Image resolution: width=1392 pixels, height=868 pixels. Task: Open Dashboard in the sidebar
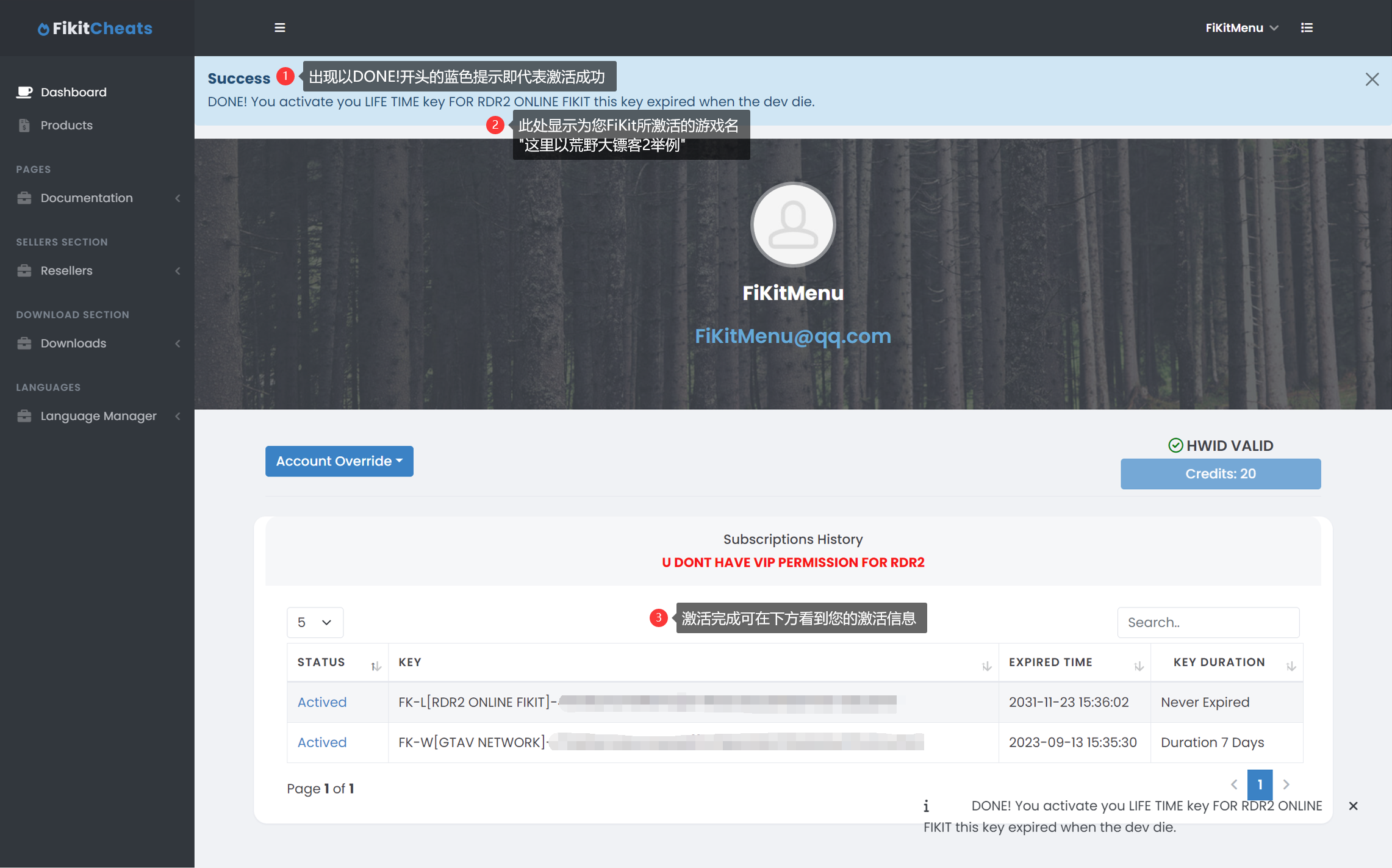[x=73, y=92]
